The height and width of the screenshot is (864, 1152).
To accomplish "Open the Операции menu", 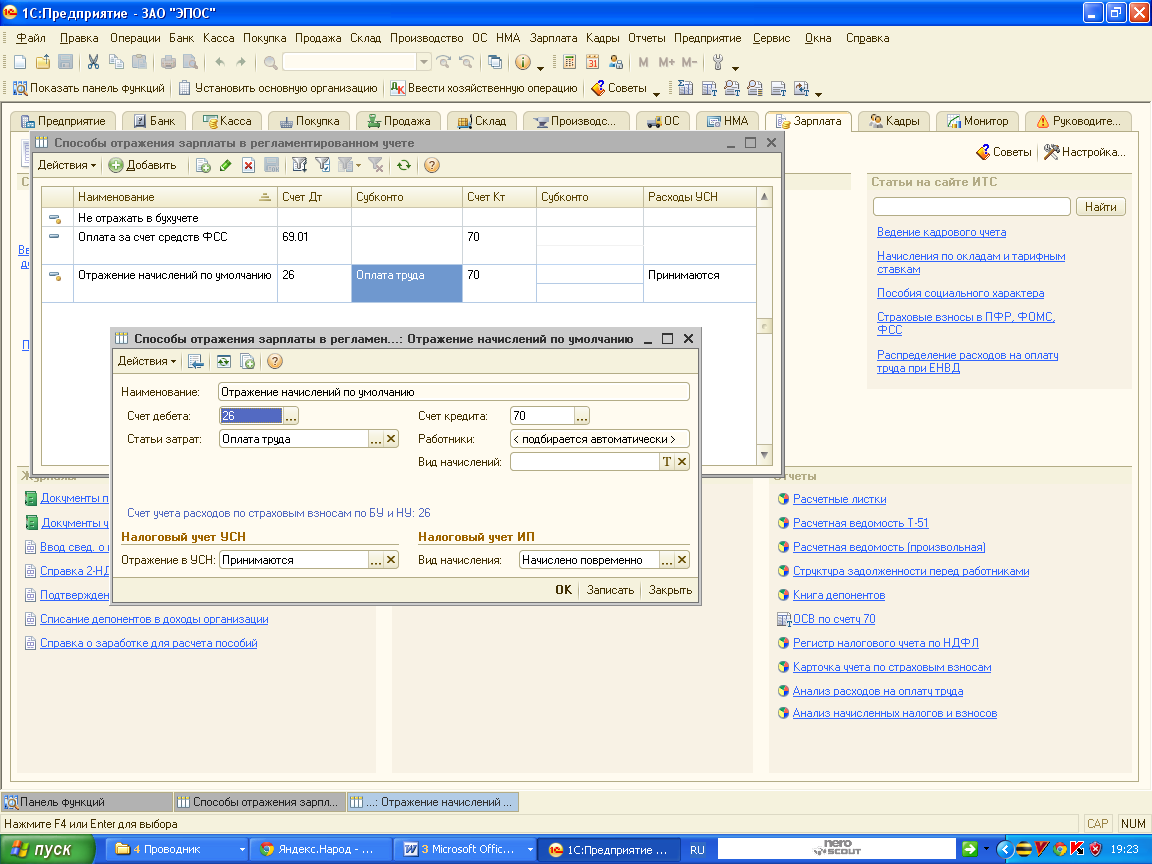I will coord(135,38).
